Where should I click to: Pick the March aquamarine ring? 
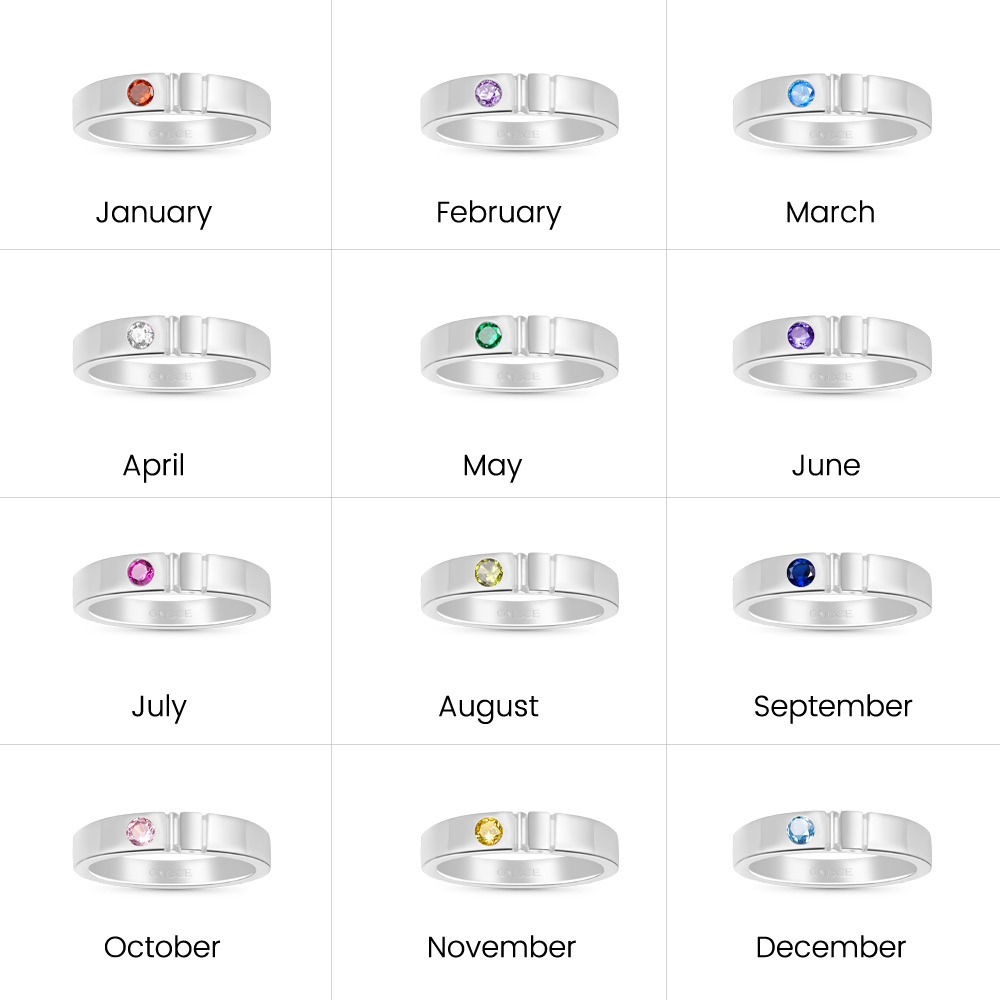click(831, 110)
